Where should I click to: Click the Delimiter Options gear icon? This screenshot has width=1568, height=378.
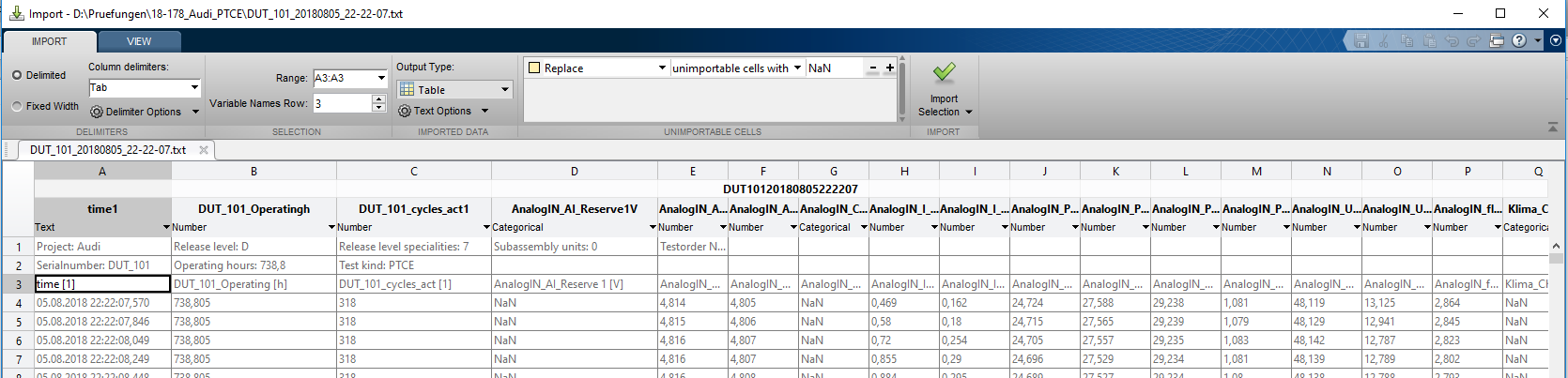[x=97, y=112]
